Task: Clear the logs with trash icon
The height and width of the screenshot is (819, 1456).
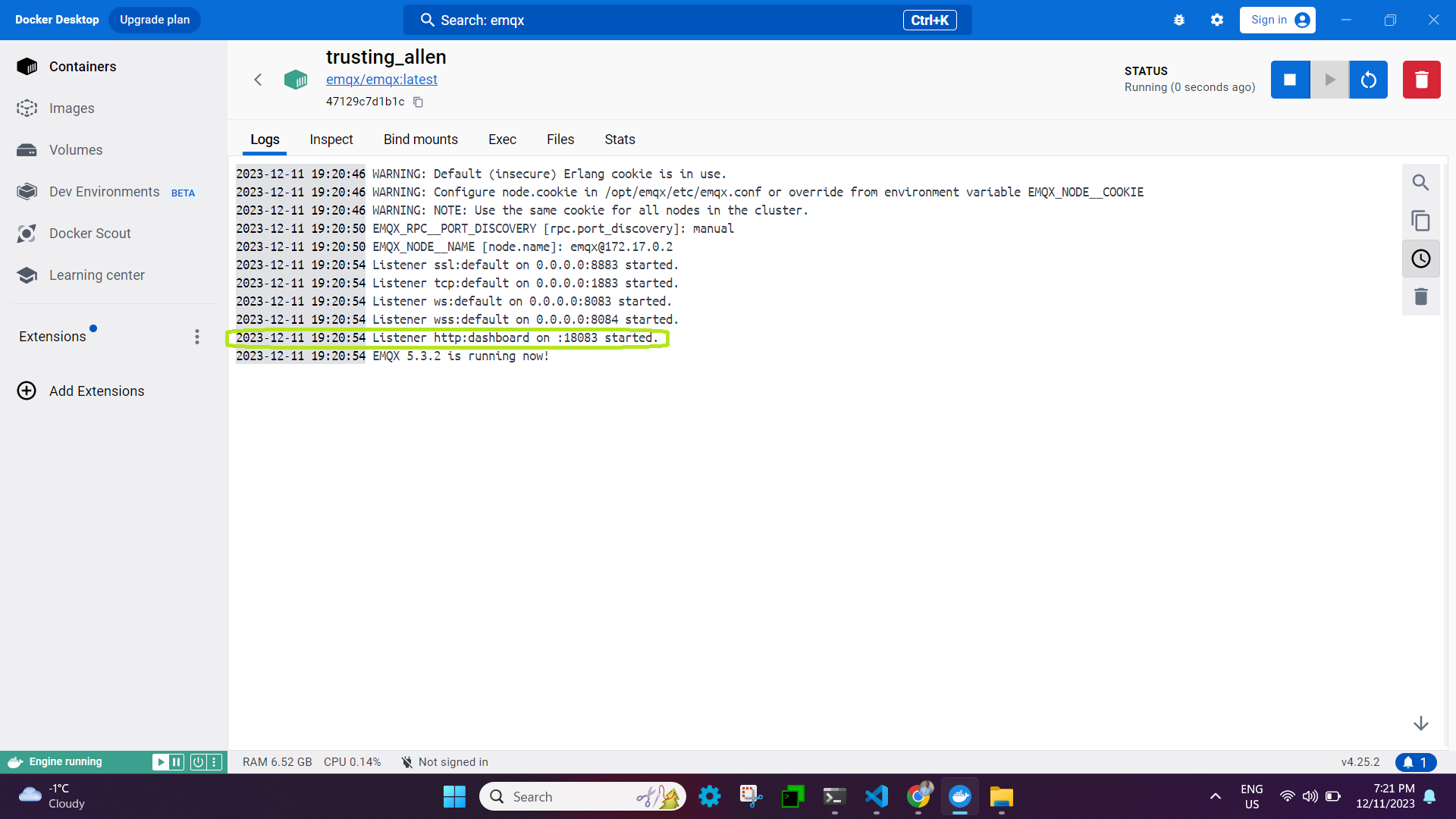Action: pyautogui.click(x=1421, y=297)
